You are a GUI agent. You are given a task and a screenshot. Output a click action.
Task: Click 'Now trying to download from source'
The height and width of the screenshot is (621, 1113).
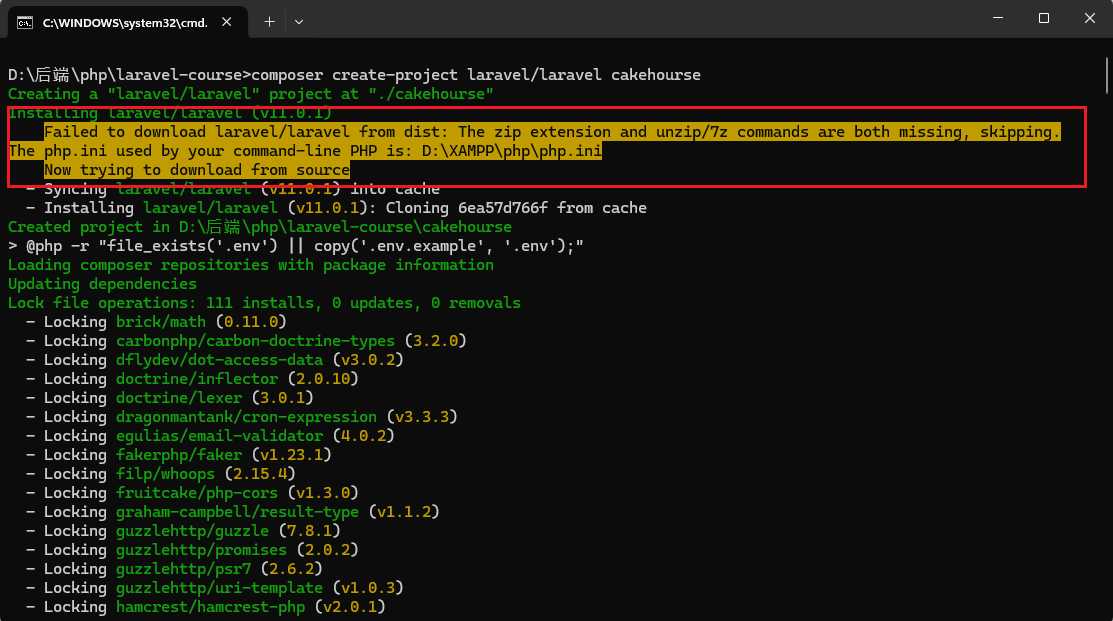pyautogui.click(x=197, y=170)
